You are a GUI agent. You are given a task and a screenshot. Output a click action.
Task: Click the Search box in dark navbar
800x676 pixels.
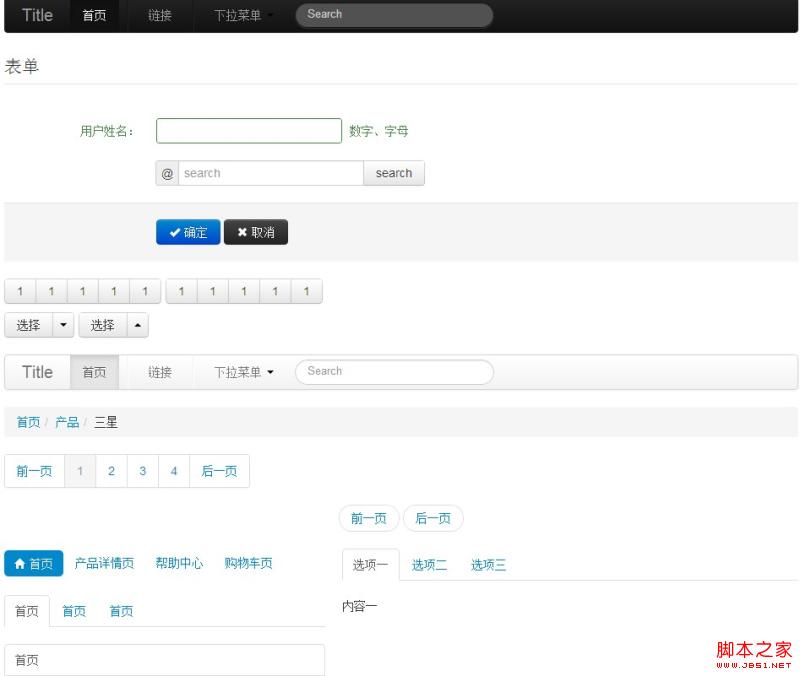pos(394,15)
